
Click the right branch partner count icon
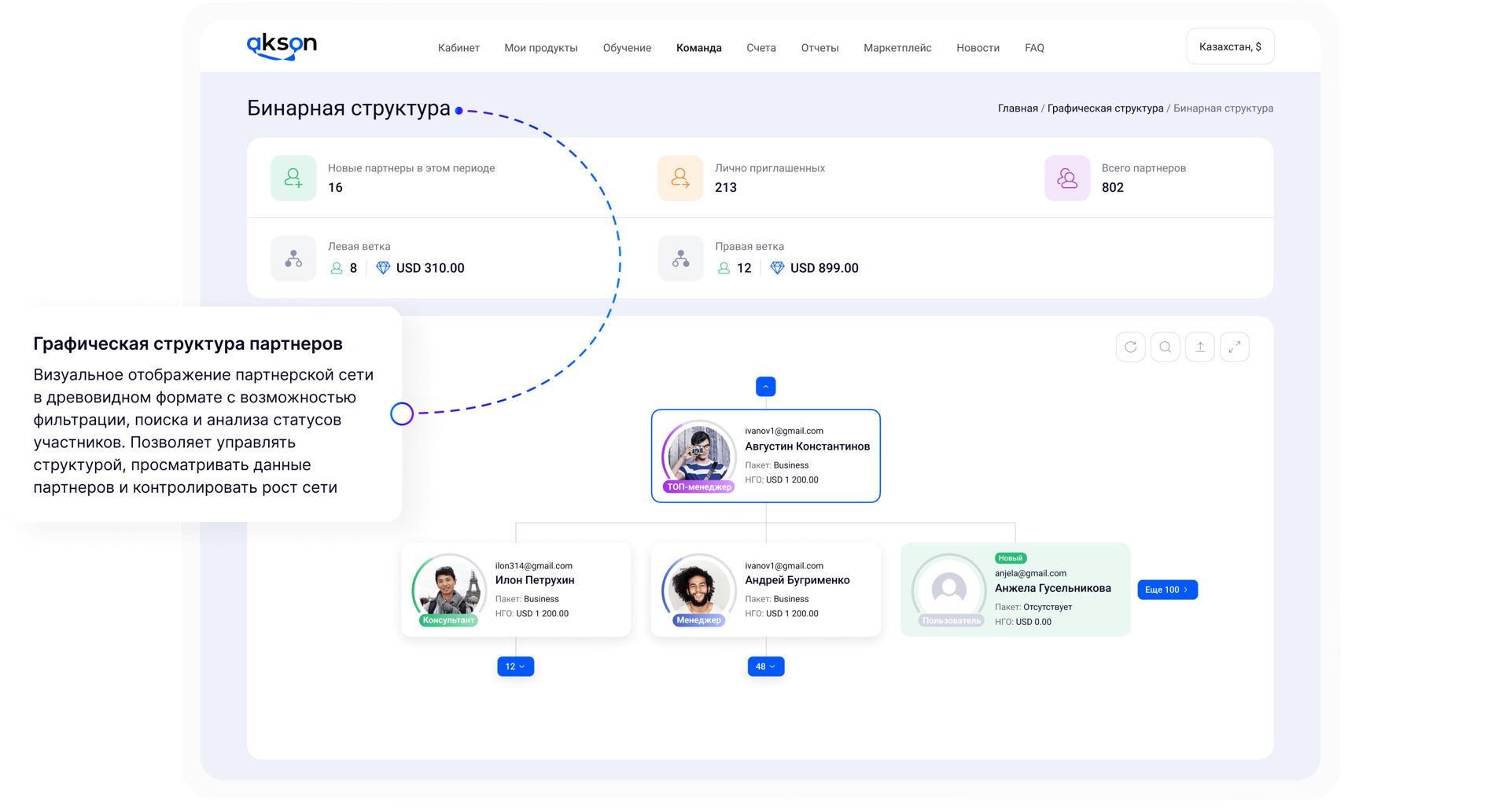coord(724,268)
